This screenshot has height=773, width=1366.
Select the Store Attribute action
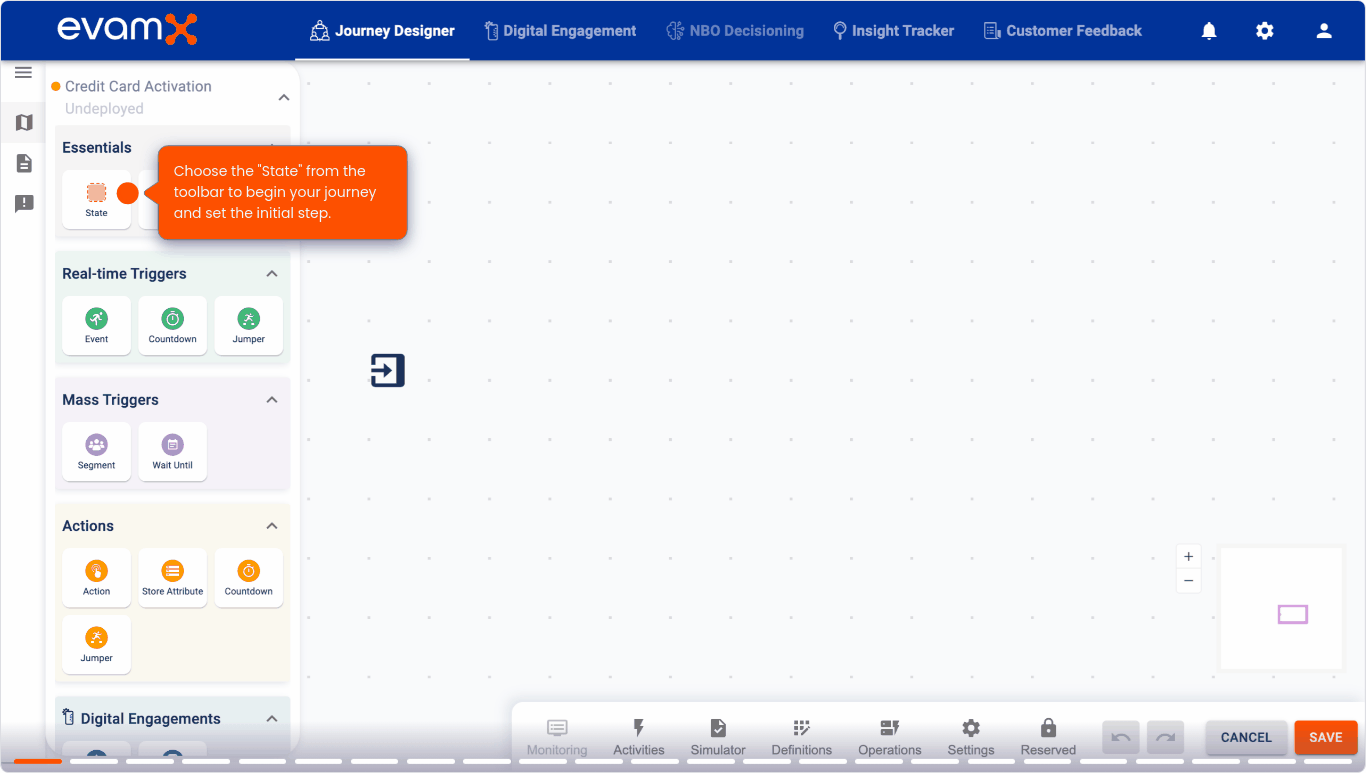172,578
